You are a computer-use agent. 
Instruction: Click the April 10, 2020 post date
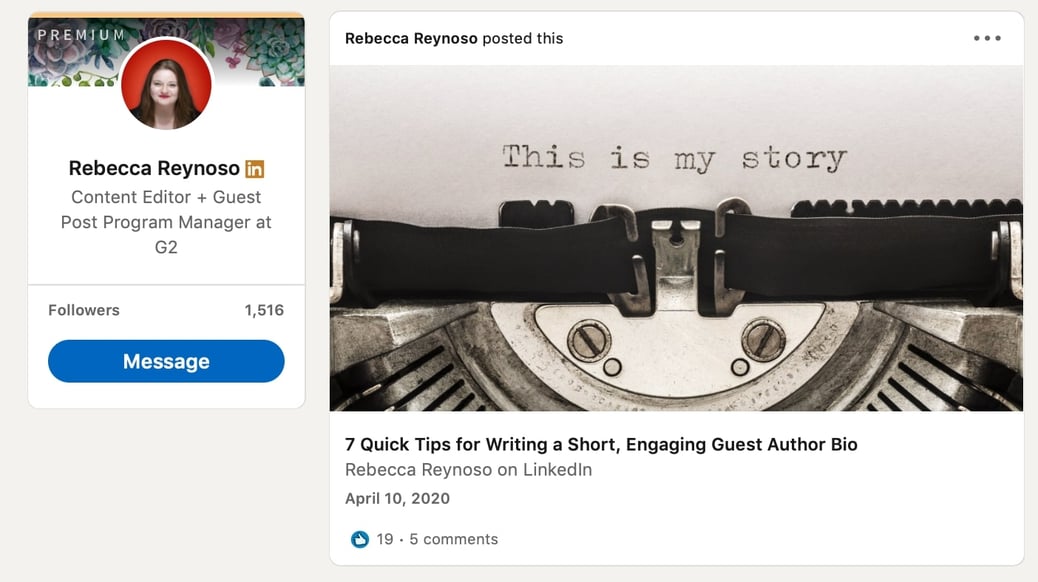coord(397,498)
